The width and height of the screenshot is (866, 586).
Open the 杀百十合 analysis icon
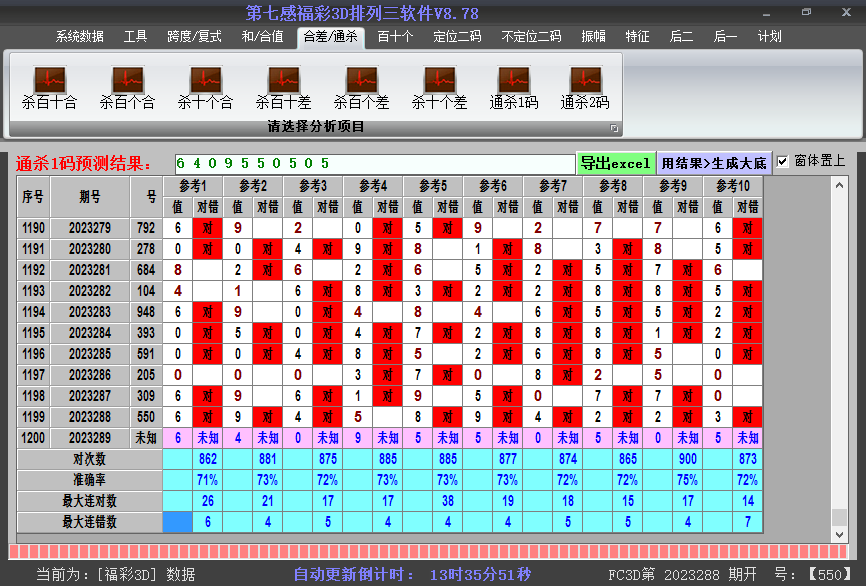pos(50,88)
